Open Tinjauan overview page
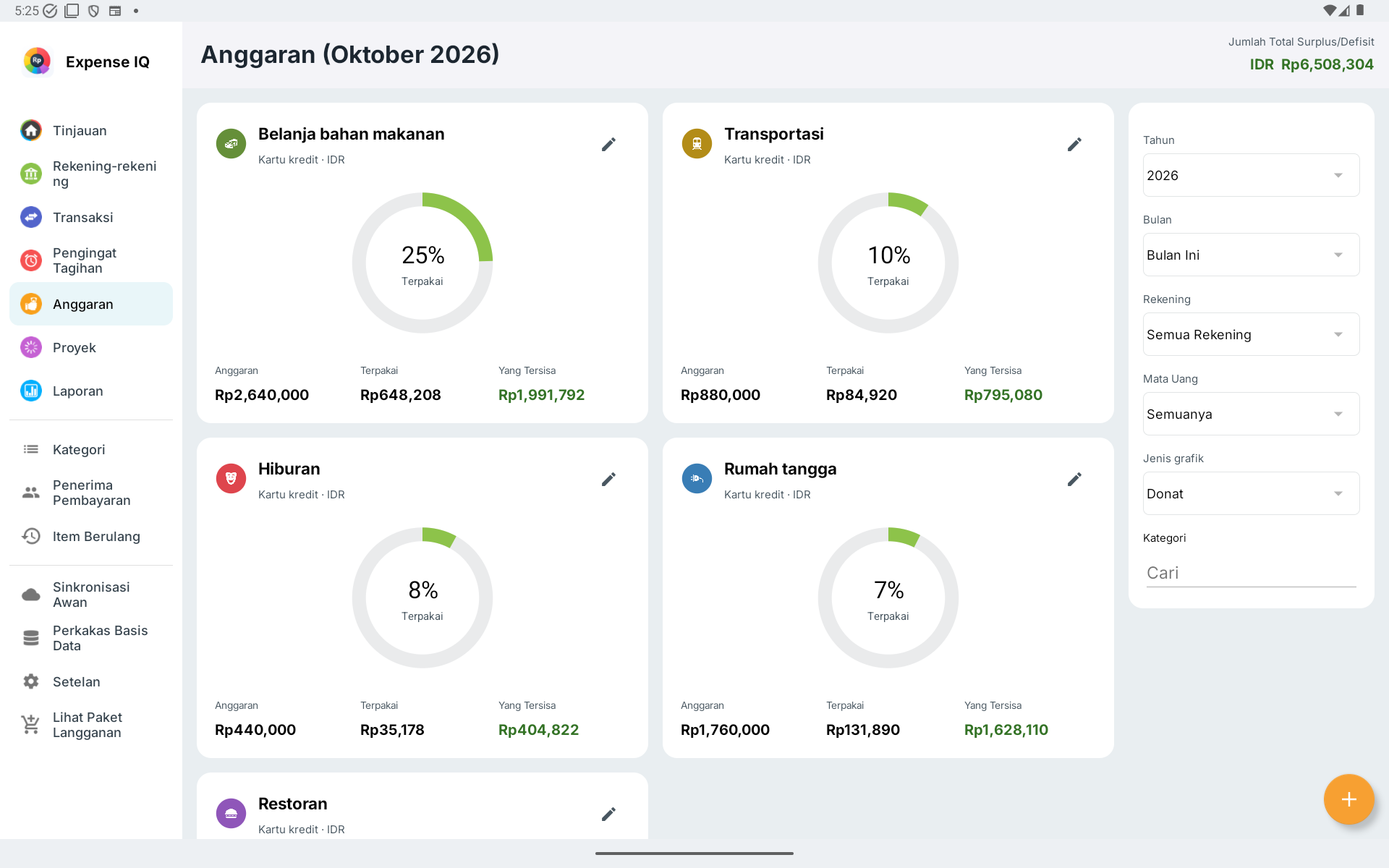 91,131
